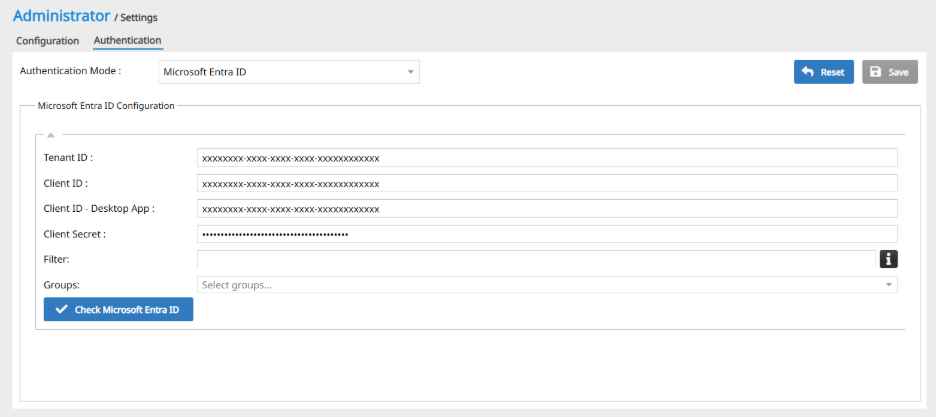Focus the Tenant ID input field
The image size is (936, 417).
click(x=547, y=158)
